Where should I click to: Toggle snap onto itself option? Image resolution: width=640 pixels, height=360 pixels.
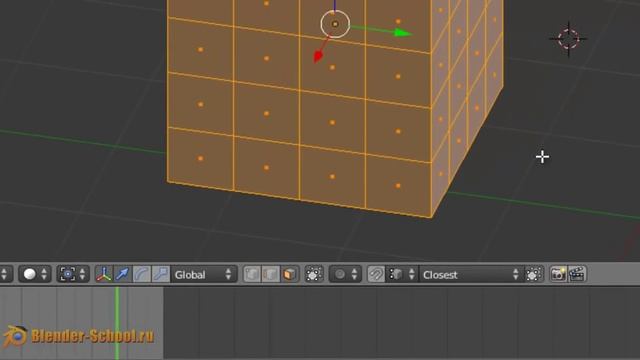(533, 274)
